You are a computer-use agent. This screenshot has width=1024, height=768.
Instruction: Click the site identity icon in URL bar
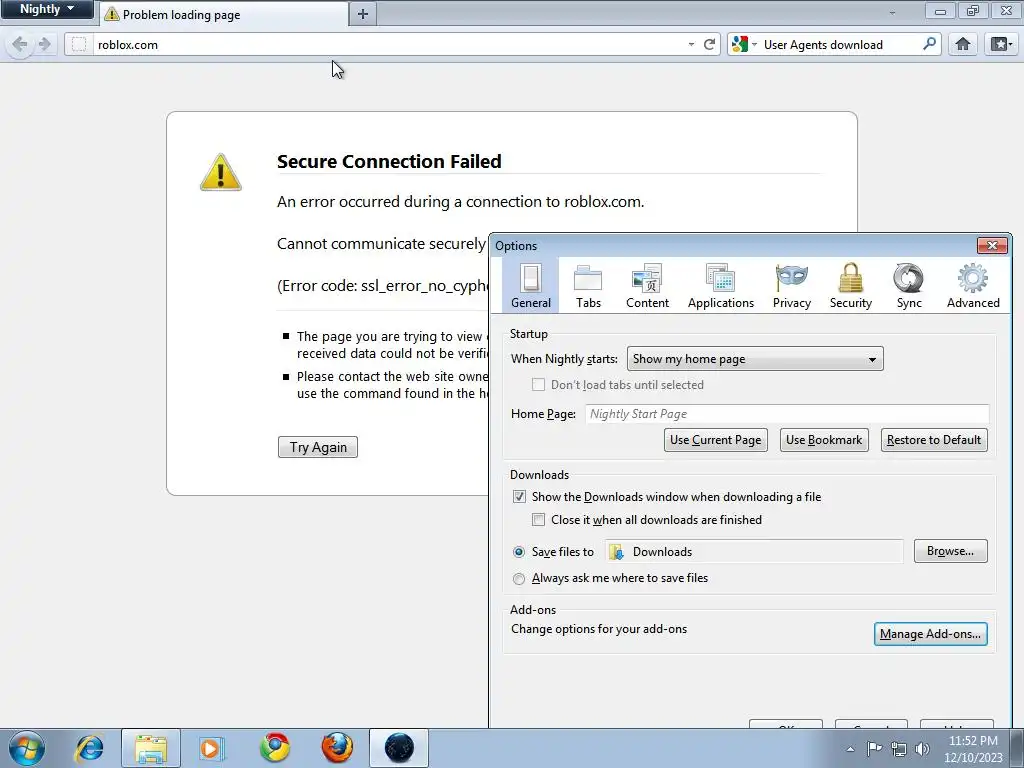(x=79, y=44)
